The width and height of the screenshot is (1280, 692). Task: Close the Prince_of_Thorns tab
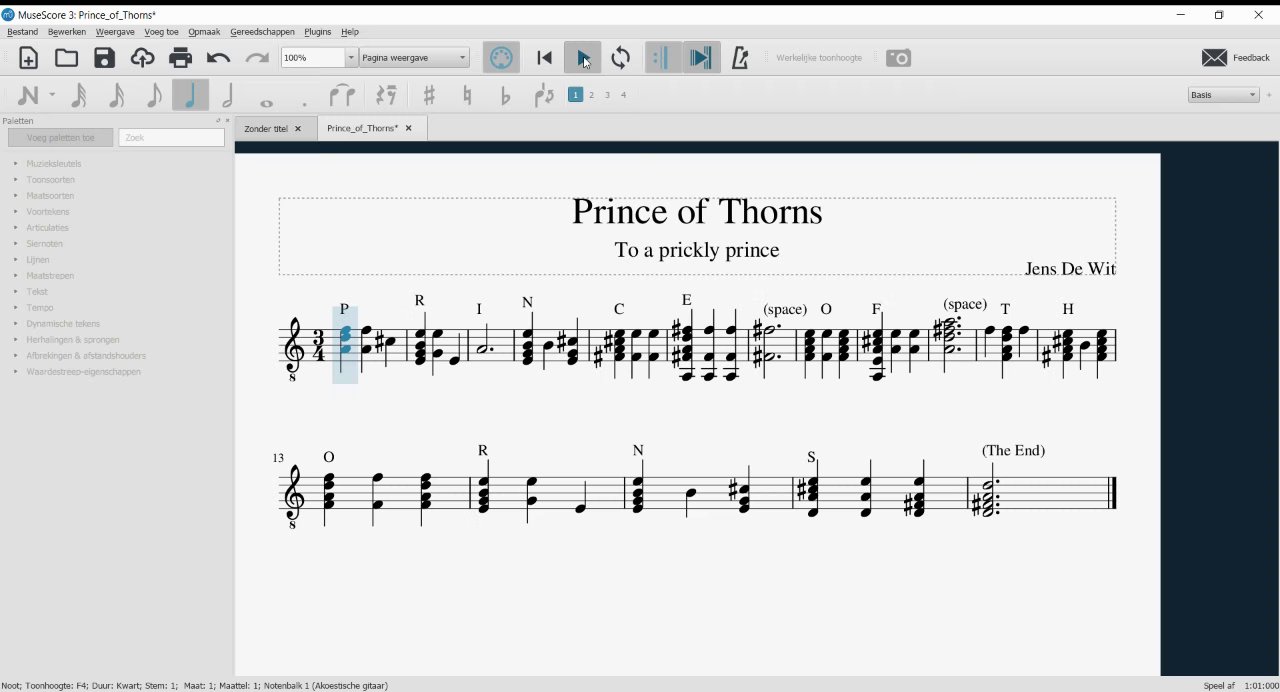pos(408,129)
